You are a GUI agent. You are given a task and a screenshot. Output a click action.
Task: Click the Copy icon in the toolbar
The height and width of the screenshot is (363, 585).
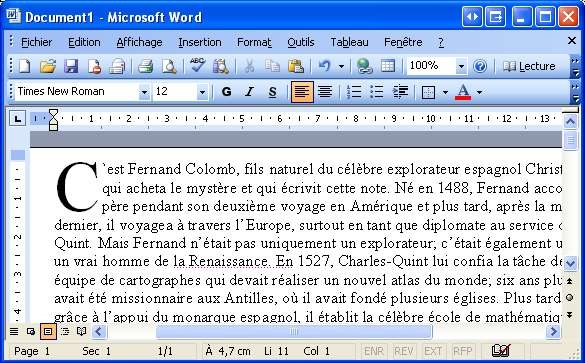272,66
